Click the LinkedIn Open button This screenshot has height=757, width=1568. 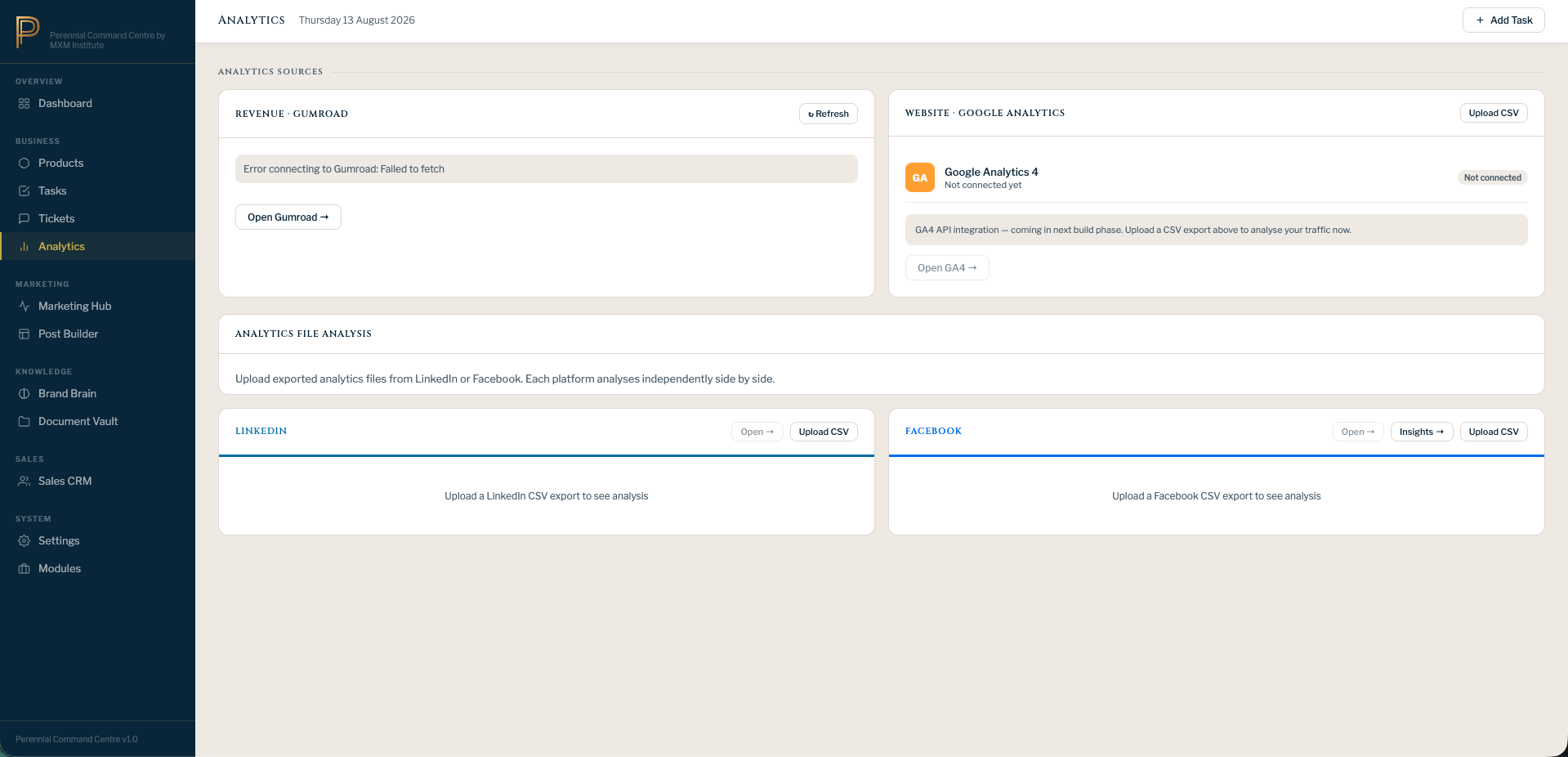click(x=757, y=432)
